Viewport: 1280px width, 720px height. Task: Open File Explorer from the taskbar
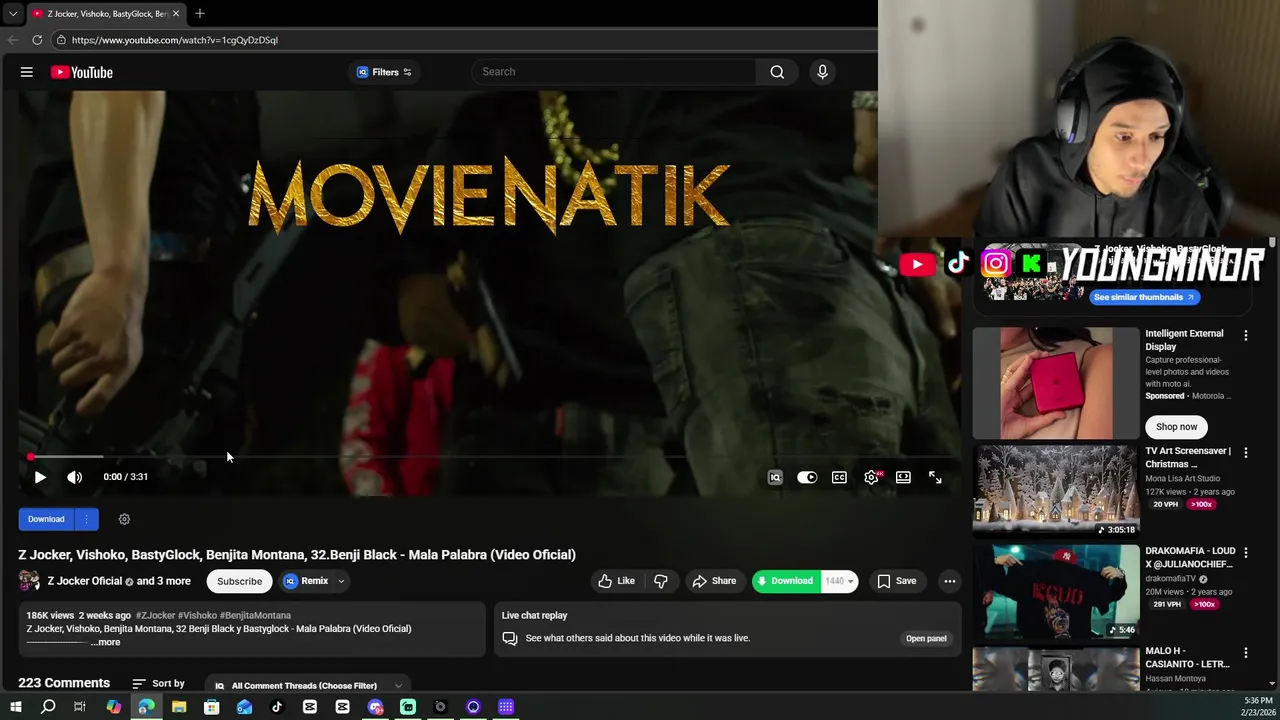[x=179, y=707]
